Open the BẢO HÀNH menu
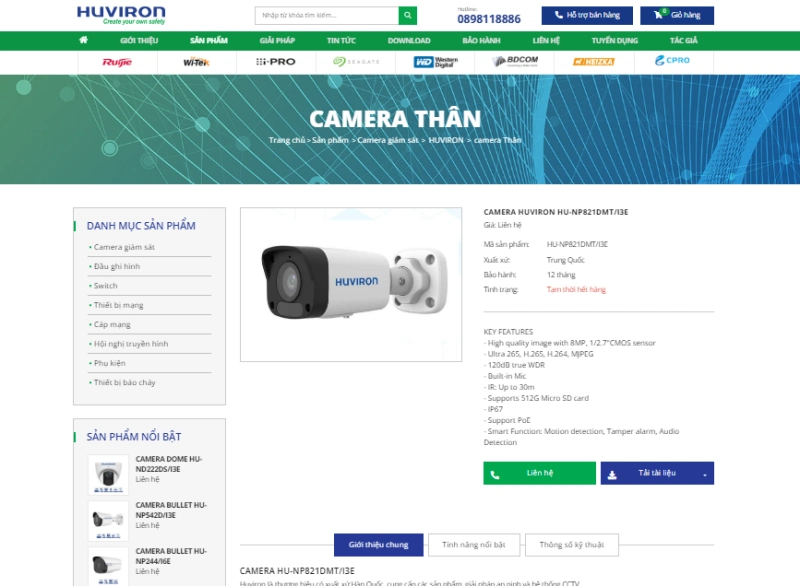The image size is (800, 586). (481, 41)
